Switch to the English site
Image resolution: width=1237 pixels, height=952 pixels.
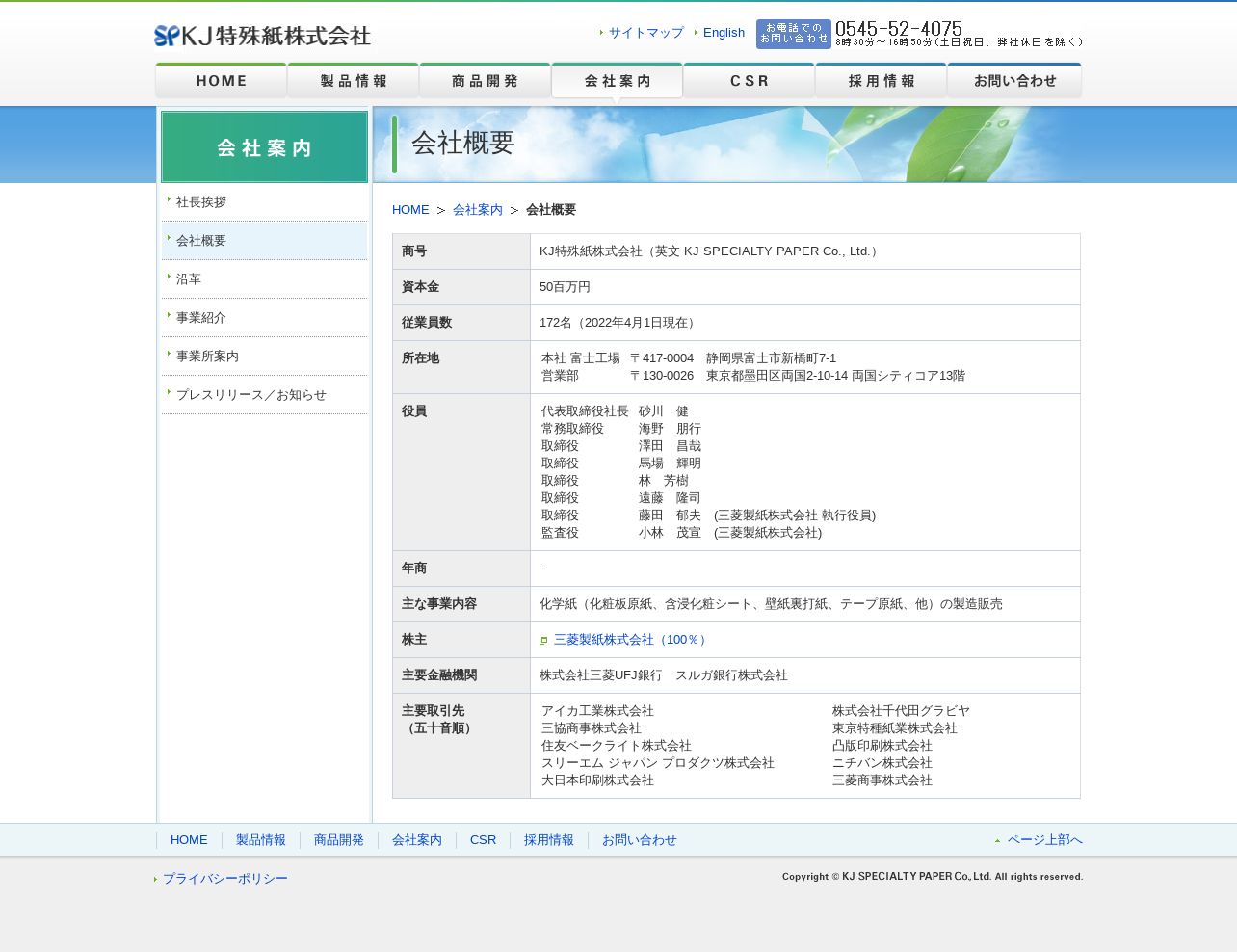[724, 33]
